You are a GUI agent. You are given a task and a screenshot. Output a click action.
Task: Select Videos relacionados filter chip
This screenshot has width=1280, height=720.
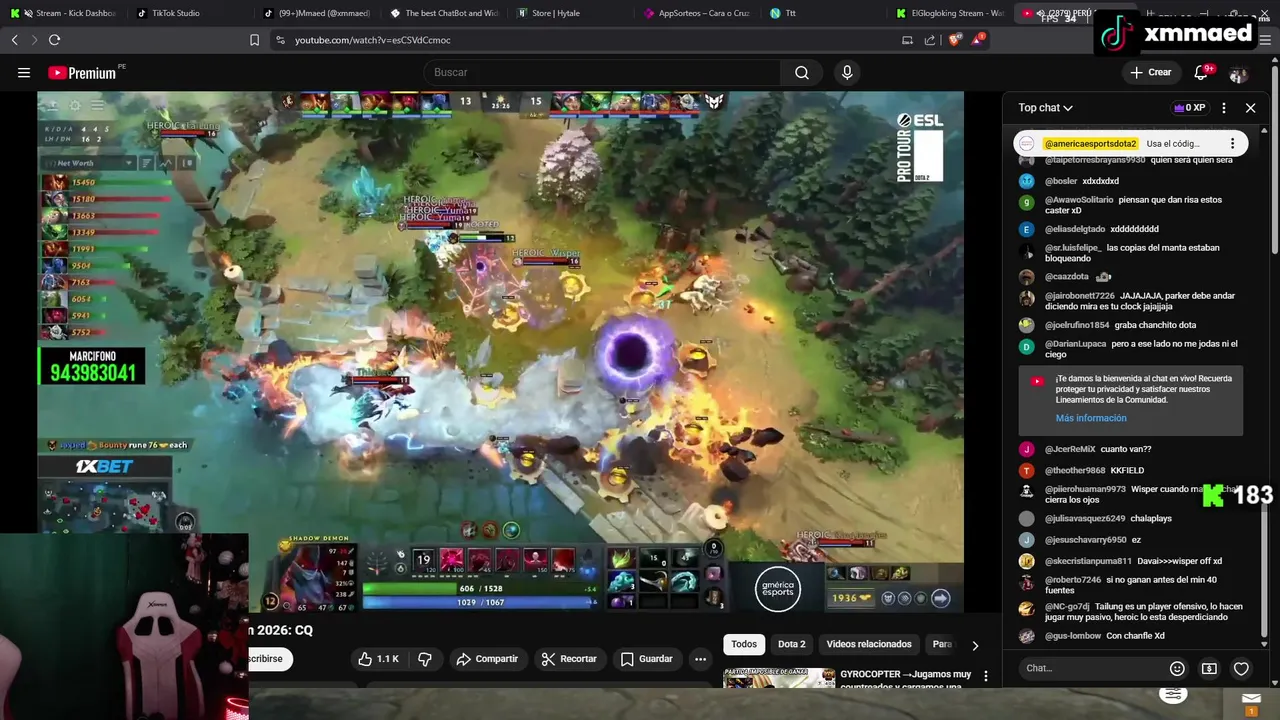tap(869, 644)
